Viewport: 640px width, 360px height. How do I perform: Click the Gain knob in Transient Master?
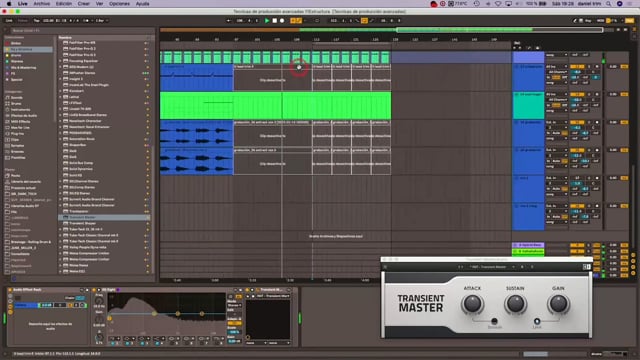[558, 304]
